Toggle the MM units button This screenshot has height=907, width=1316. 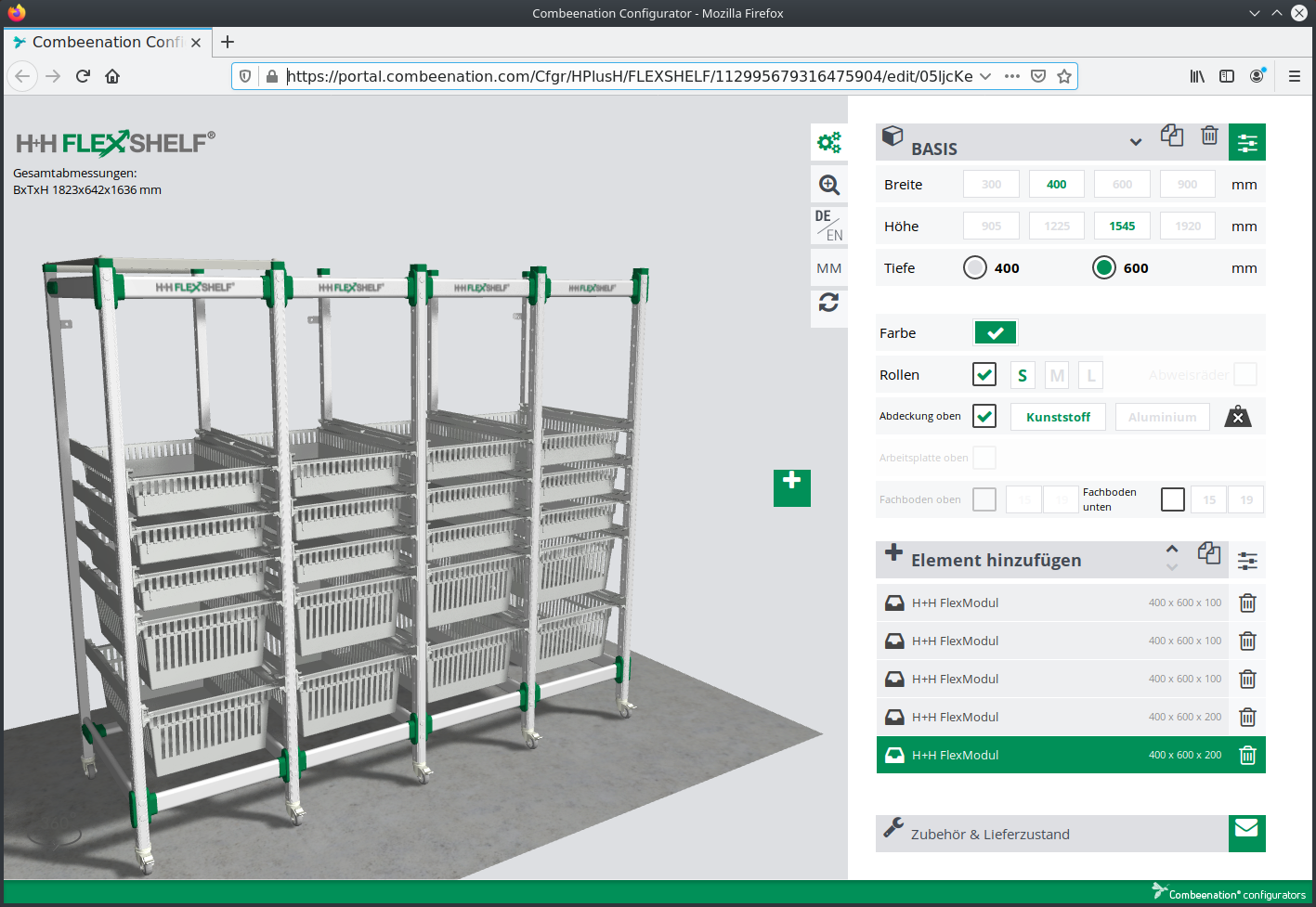[x=829, y=268]
